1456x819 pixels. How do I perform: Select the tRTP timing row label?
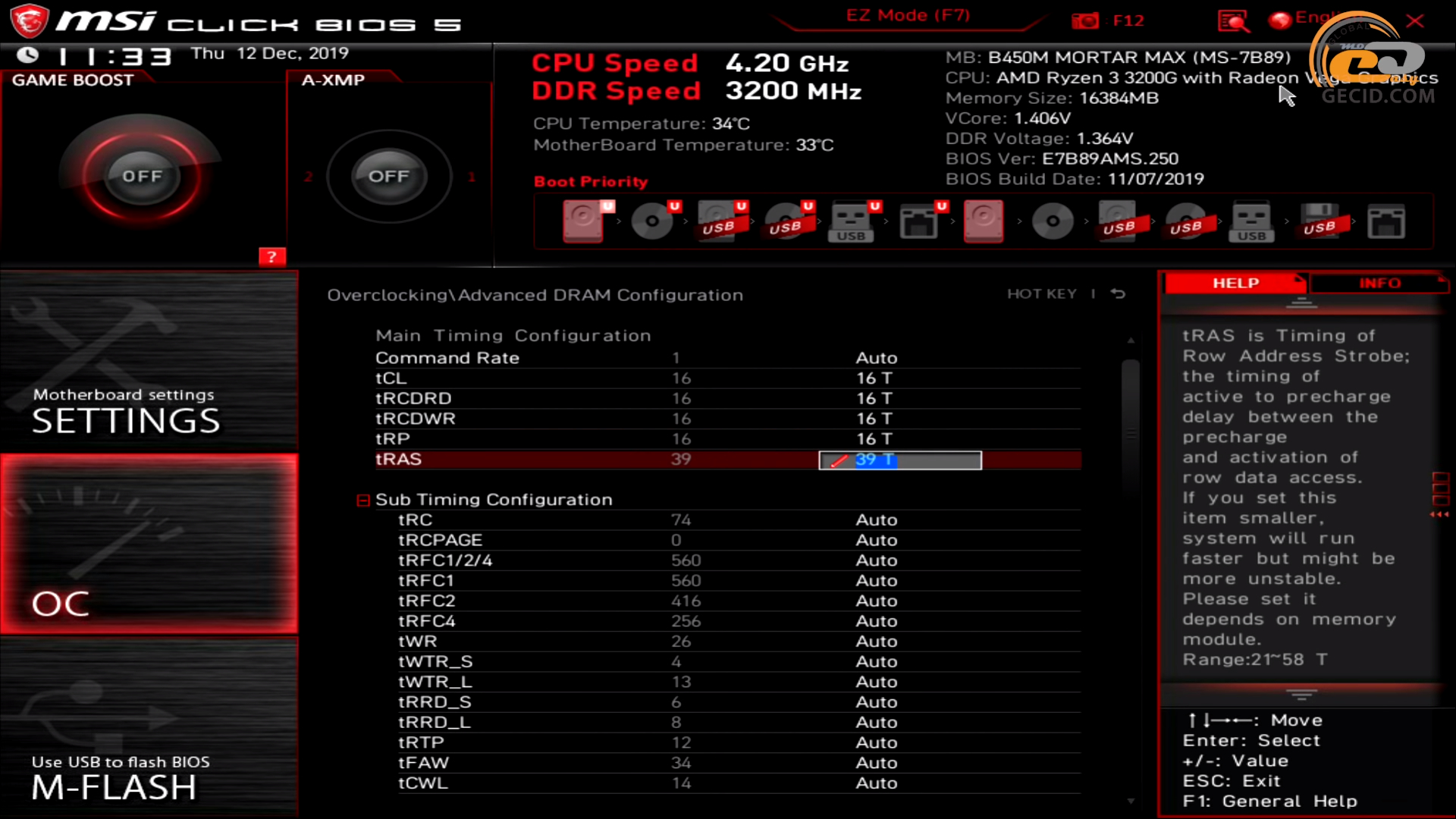[x=421, y=743]
